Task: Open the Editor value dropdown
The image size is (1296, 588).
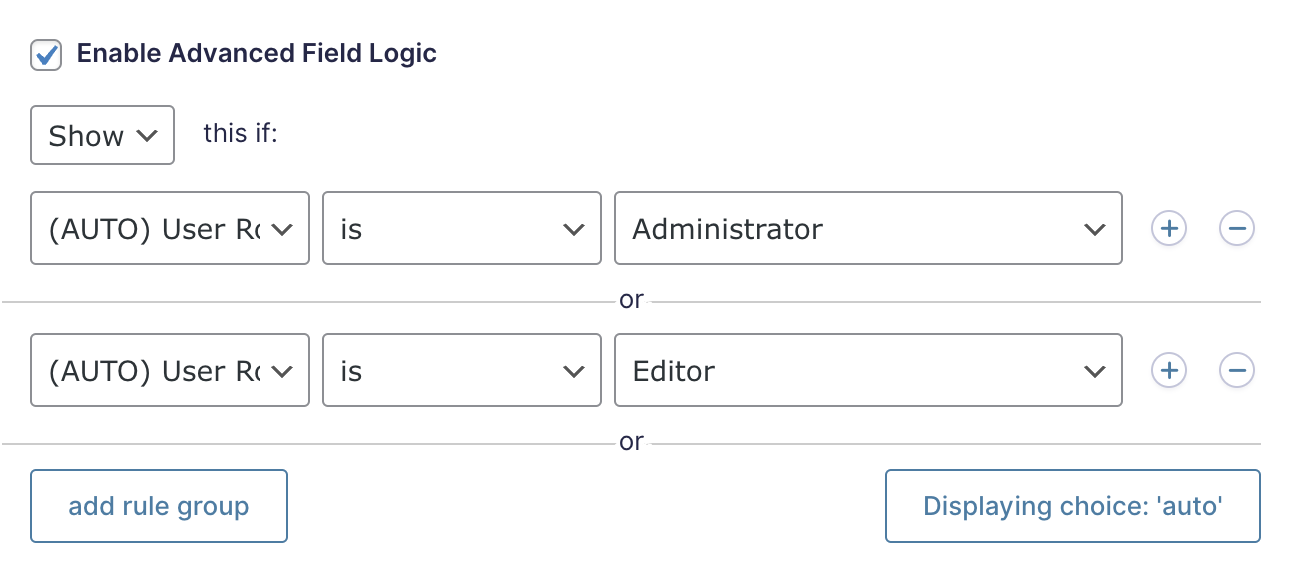Action: (x=867, y=371)
